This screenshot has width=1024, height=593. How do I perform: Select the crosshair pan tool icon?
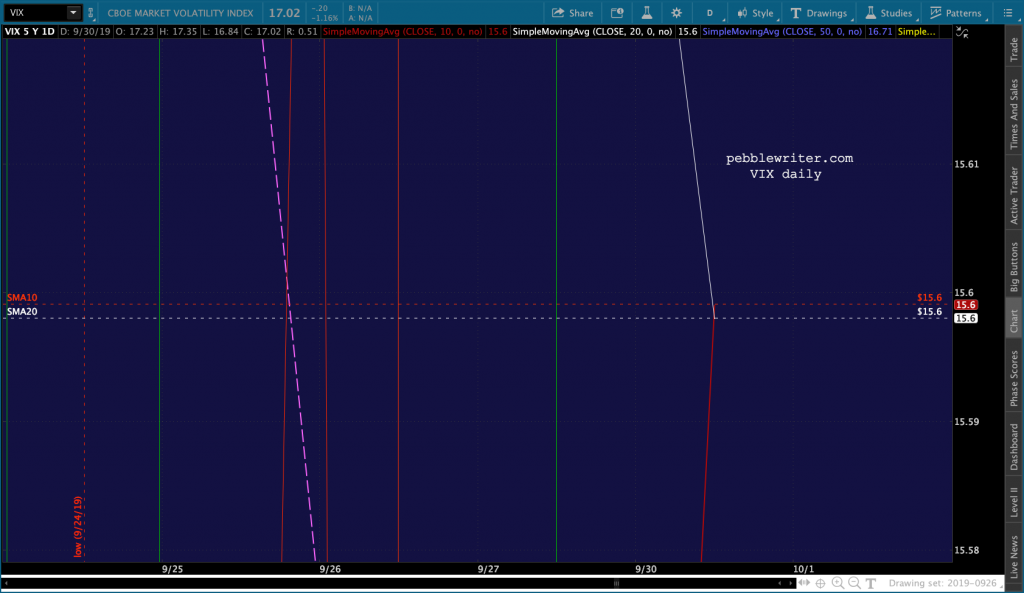820,583
